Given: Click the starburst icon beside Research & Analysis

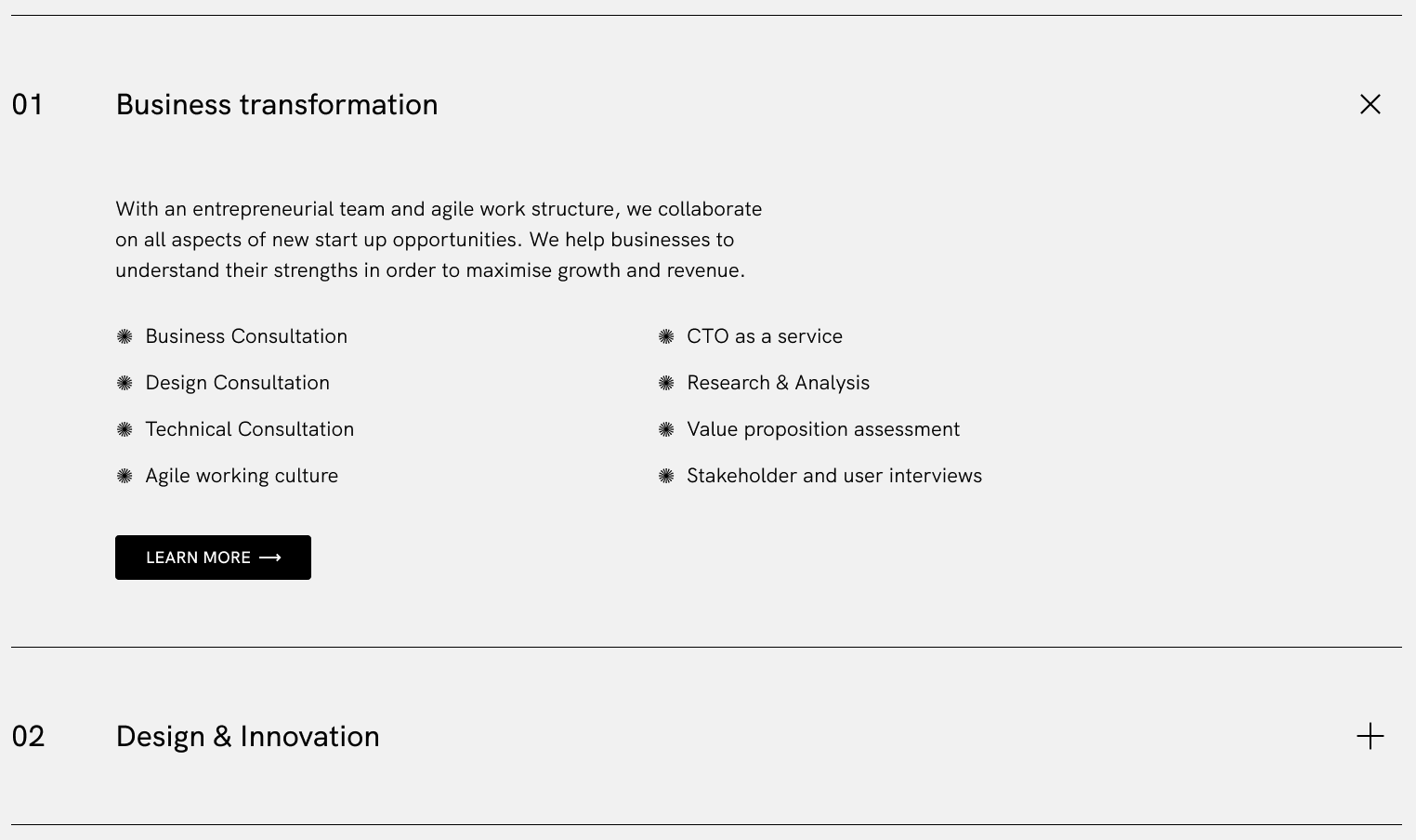Looking at the screenshot, I should pos(666,383).
